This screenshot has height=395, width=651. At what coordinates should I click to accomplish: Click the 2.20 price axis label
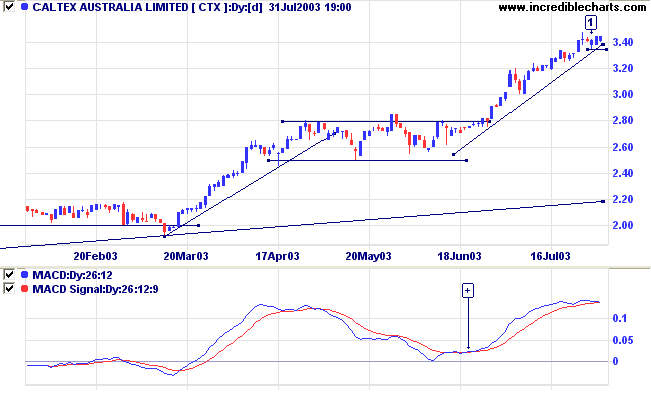click(x=623, y=199)
